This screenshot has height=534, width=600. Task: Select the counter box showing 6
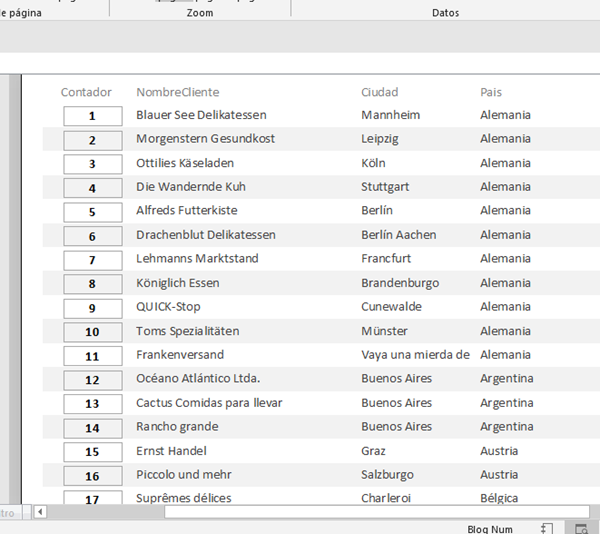tap(93, 236)
